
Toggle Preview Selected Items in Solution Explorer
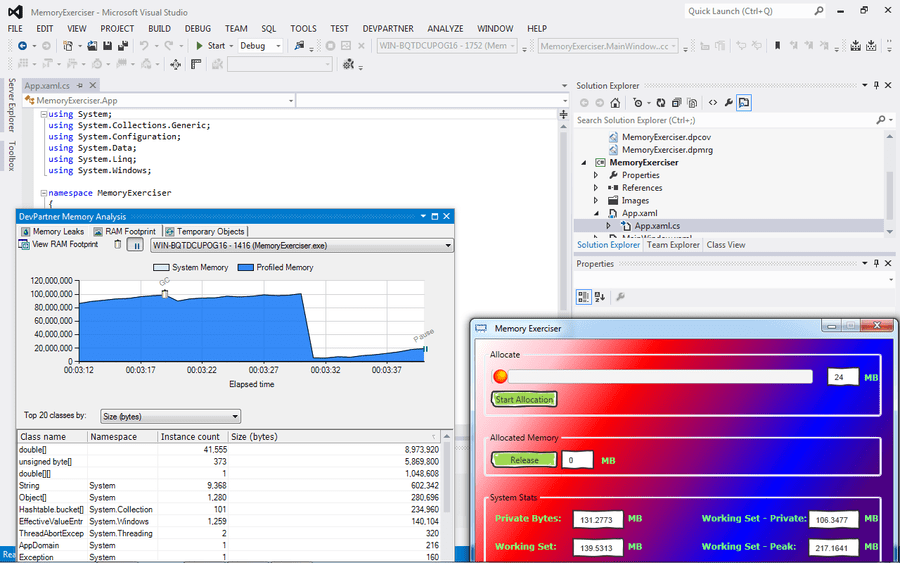click(745, 103)
